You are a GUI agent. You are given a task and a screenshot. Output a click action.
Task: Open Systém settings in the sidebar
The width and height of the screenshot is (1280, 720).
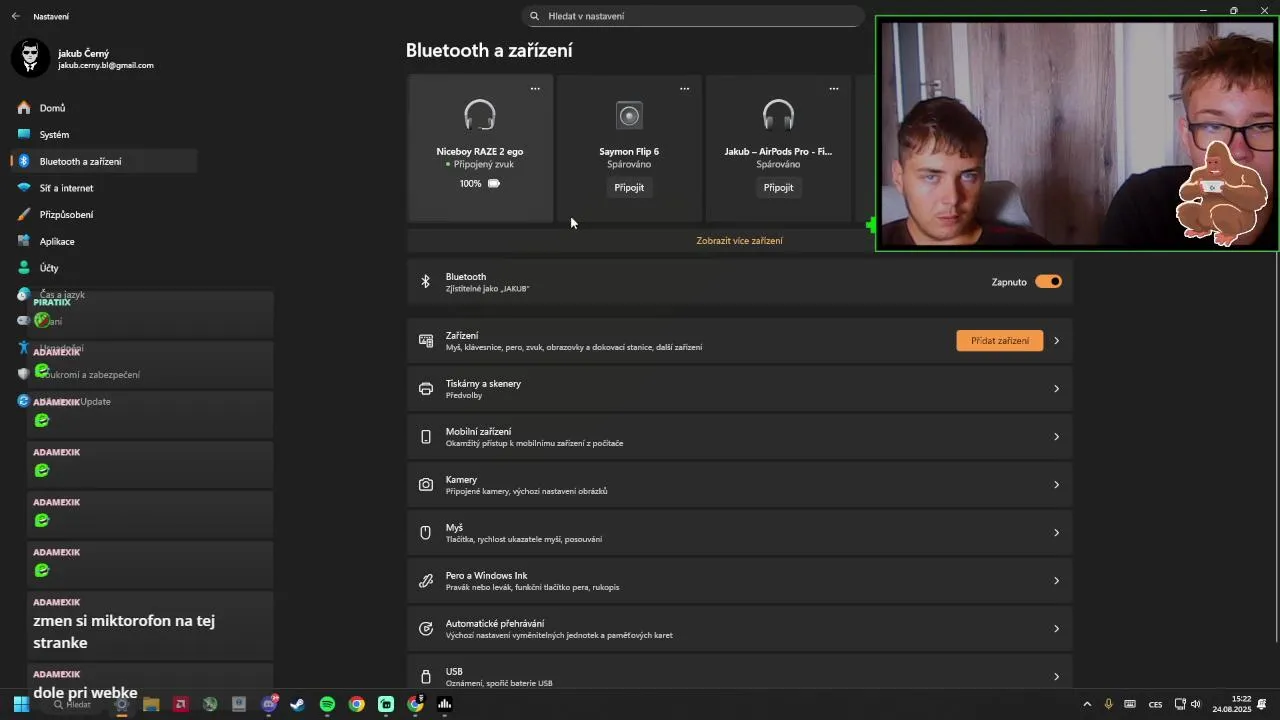click(x=104, y=135)
